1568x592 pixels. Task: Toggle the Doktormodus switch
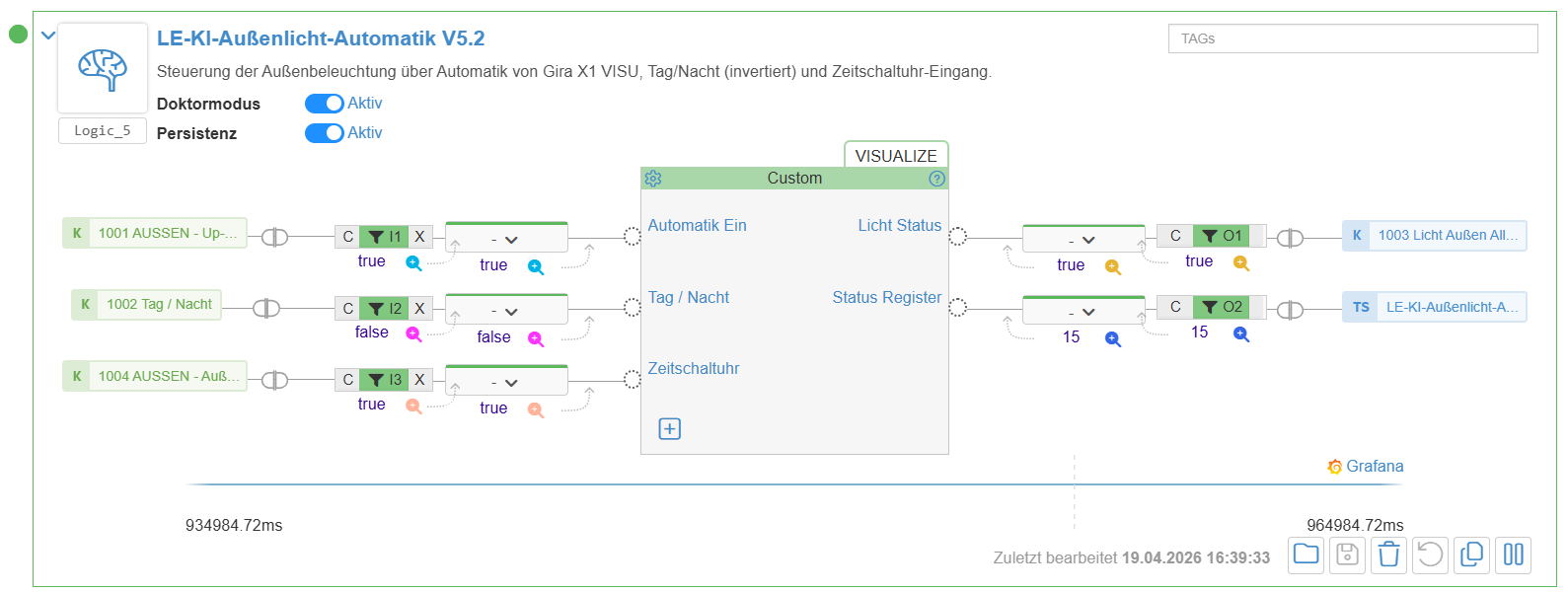tap(324, 104)
